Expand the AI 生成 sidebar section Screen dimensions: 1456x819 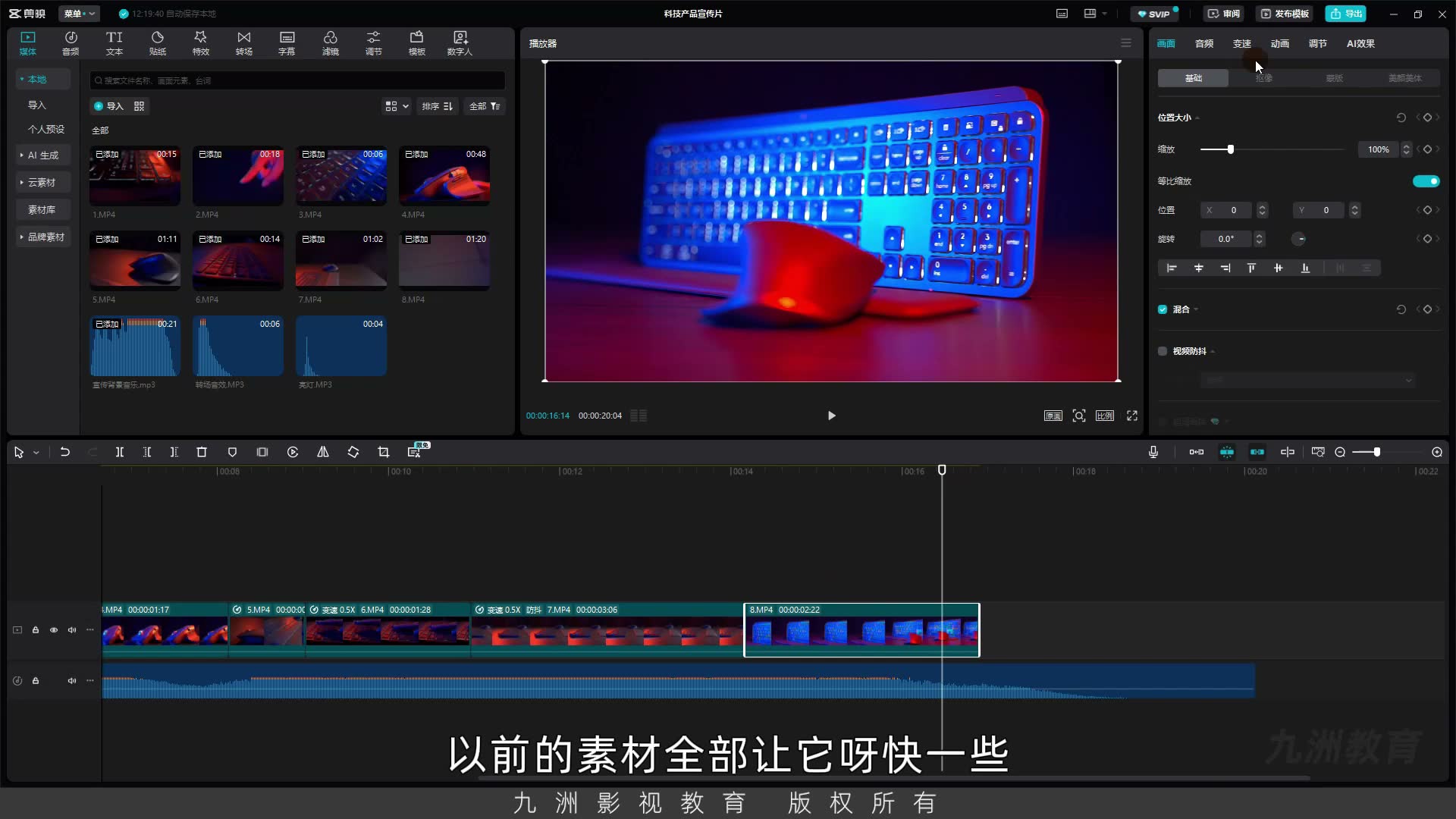43,155
